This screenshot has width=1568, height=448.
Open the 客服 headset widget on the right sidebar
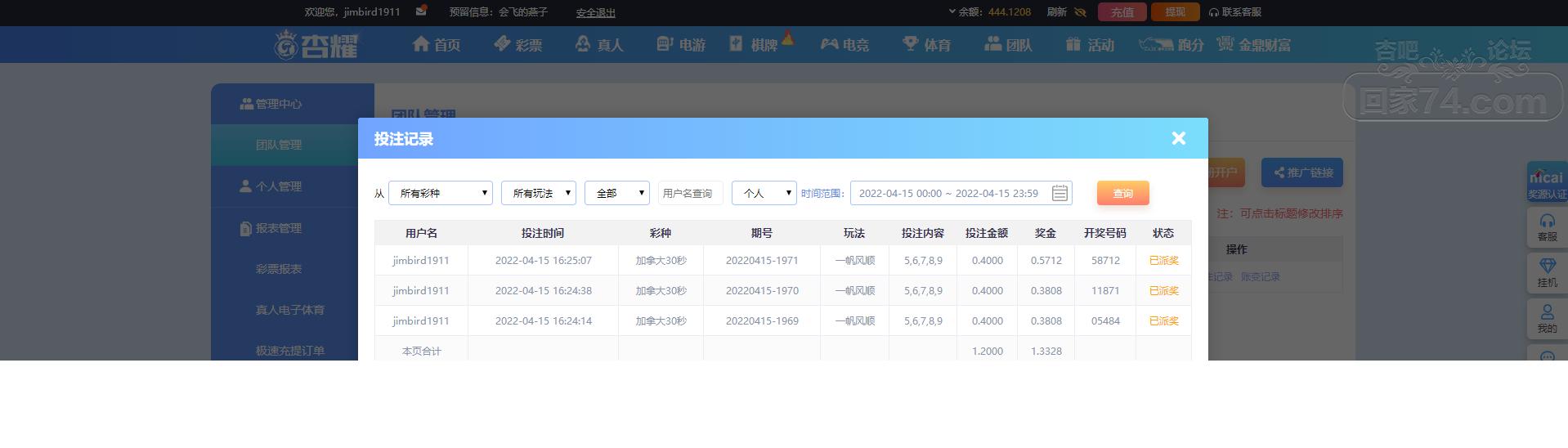point(1547,227)
